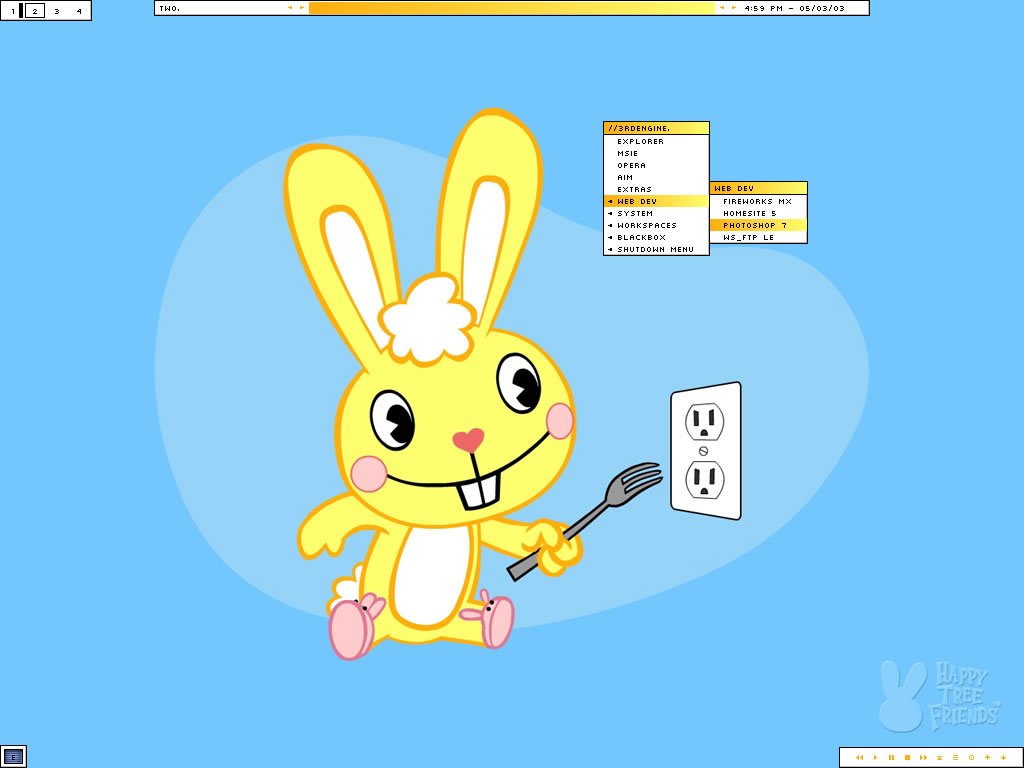The image size is (1024, 768).
Task: Pause playback in the media bar
Action: point(891,758)
